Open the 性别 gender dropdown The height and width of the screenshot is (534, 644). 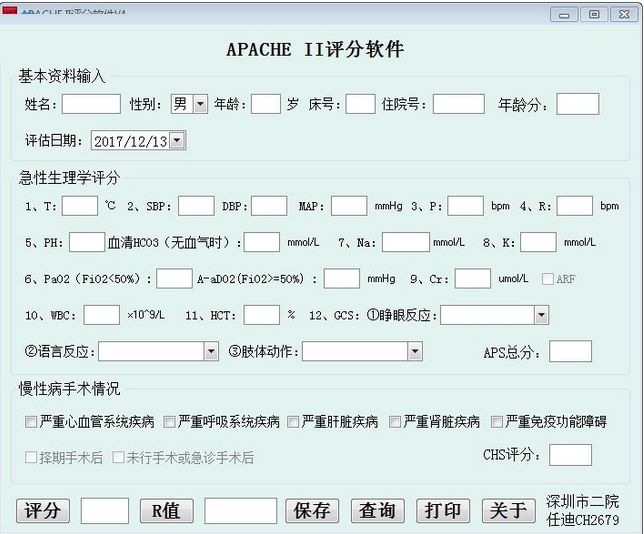point(200,104)
